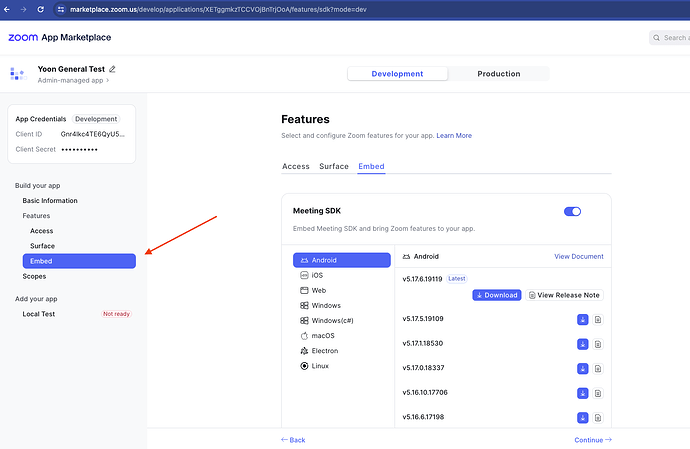Select the Web platform
The image size is (690, 449).
(x=341, y=291)
